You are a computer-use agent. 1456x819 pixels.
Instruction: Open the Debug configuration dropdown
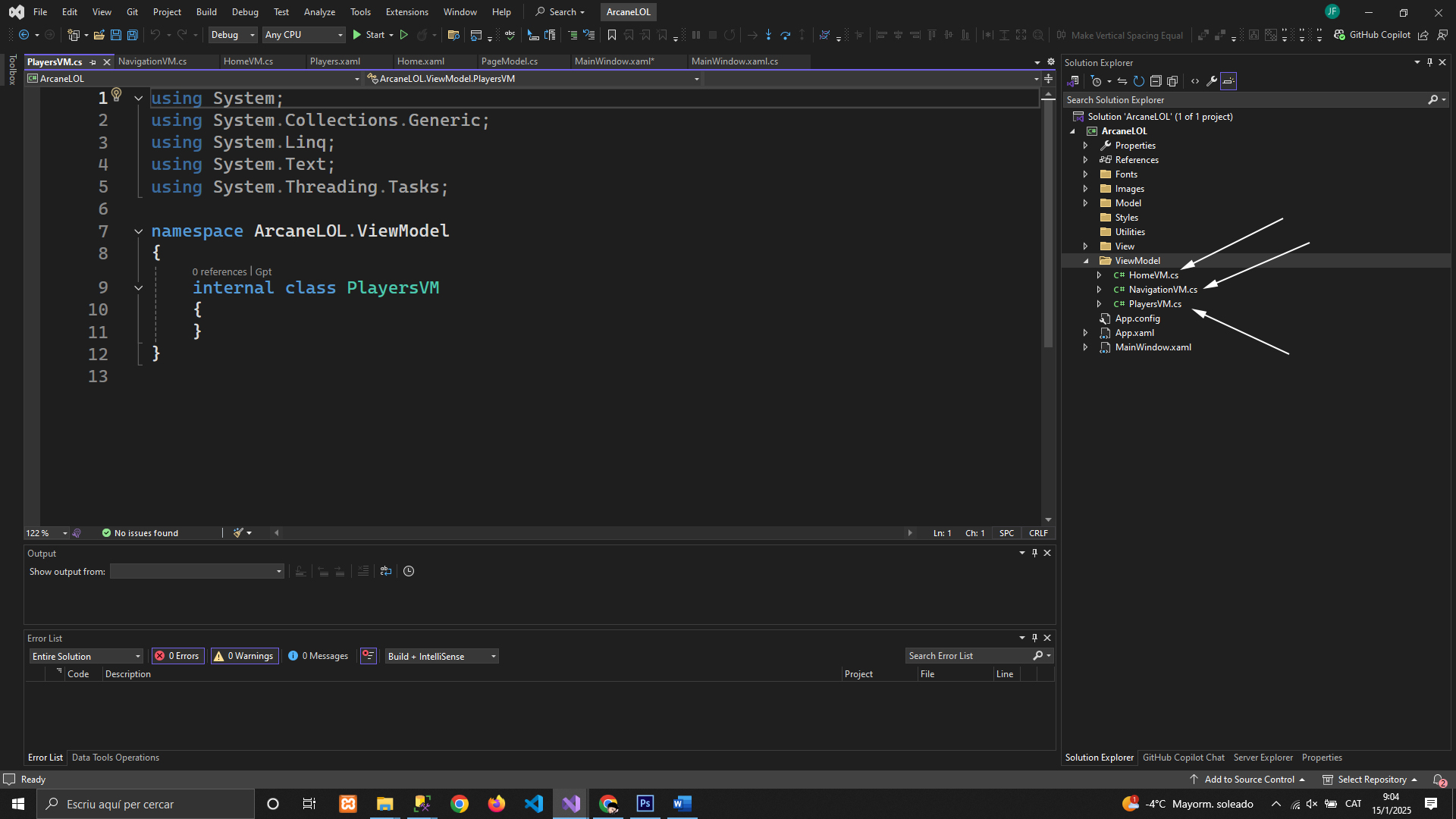[x=233, y=35]
